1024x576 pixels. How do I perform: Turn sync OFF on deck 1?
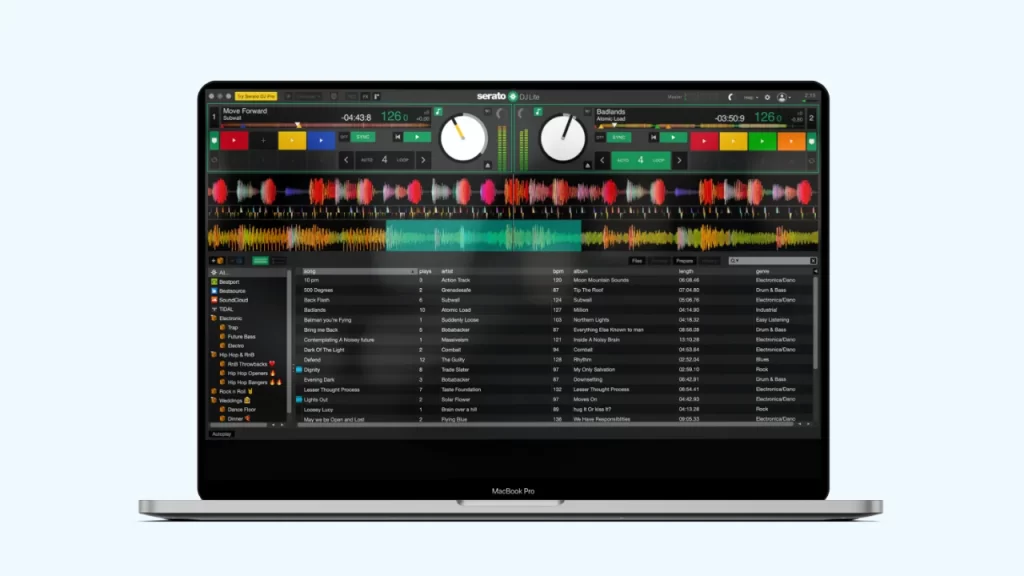(x=344, y=137)
